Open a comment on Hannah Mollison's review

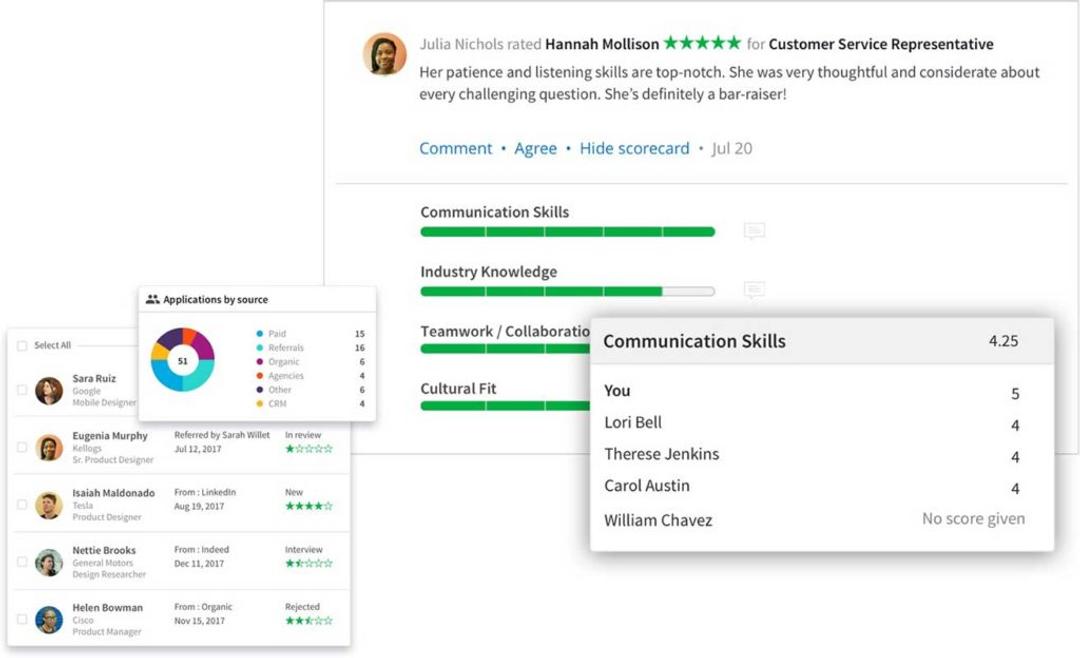click(456, 147)
